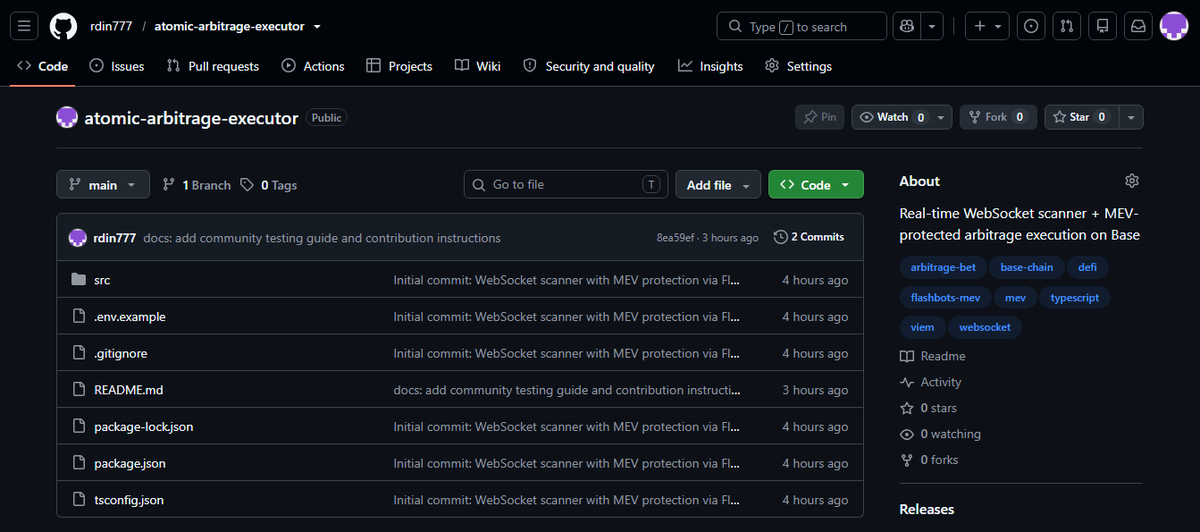1200x532 pixels.
Task: View the 0 Tags link
Action: 269,185
